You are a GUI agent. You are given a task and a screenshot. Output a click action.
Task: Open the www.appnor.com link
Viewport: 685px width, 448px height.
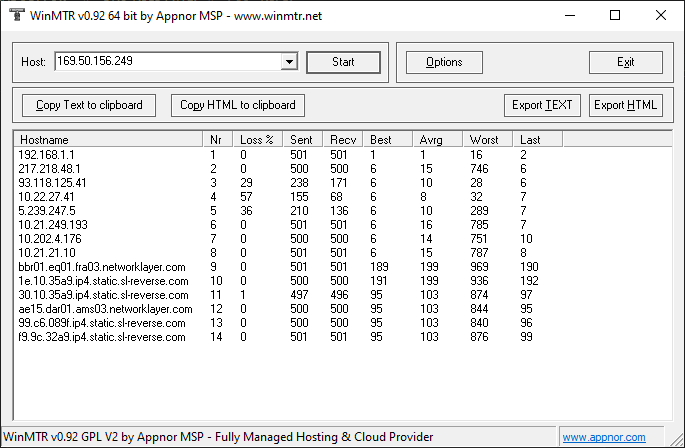[604, 437]
